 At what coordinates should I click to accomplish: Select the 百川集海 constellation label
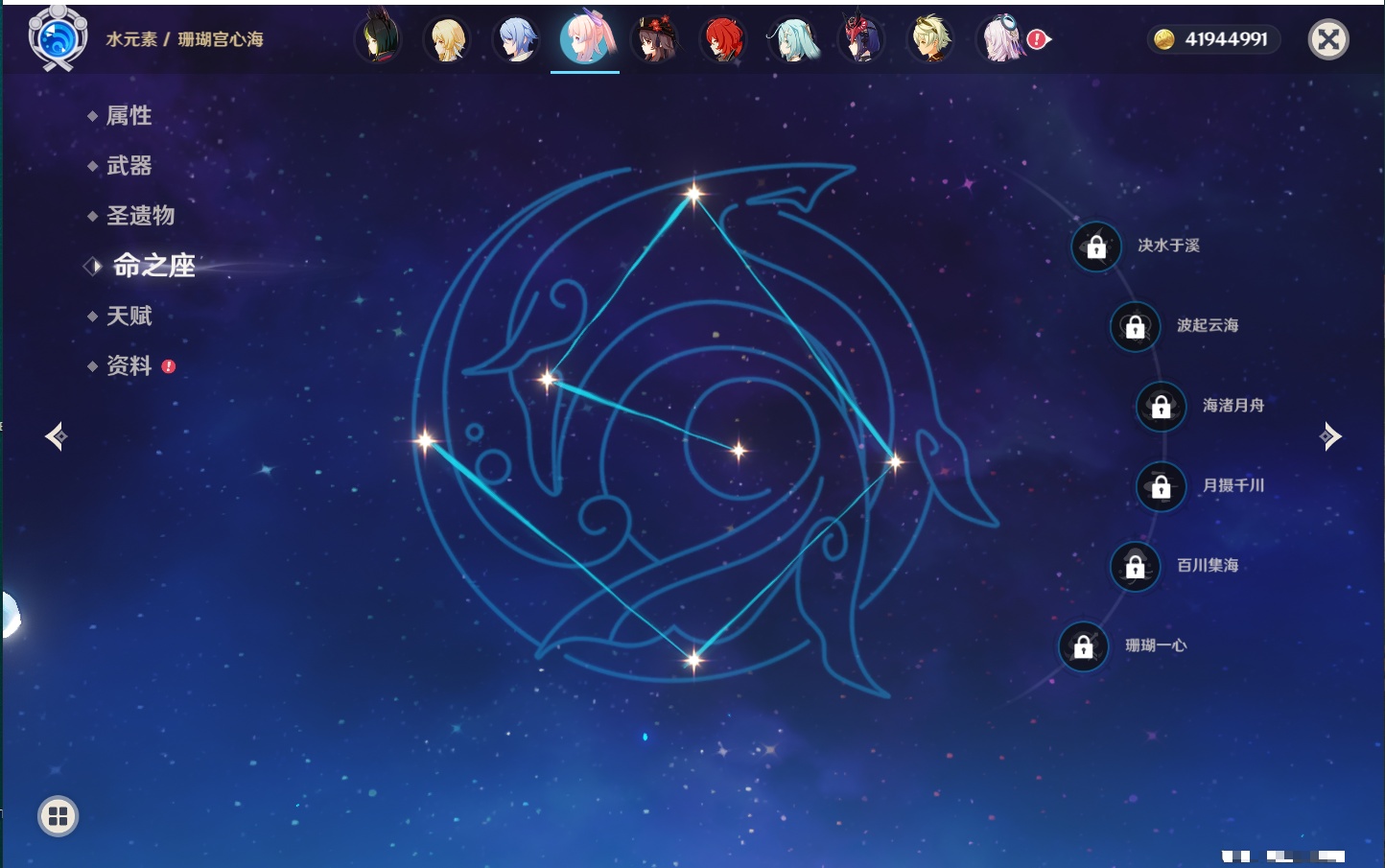tap(1208, 565)
